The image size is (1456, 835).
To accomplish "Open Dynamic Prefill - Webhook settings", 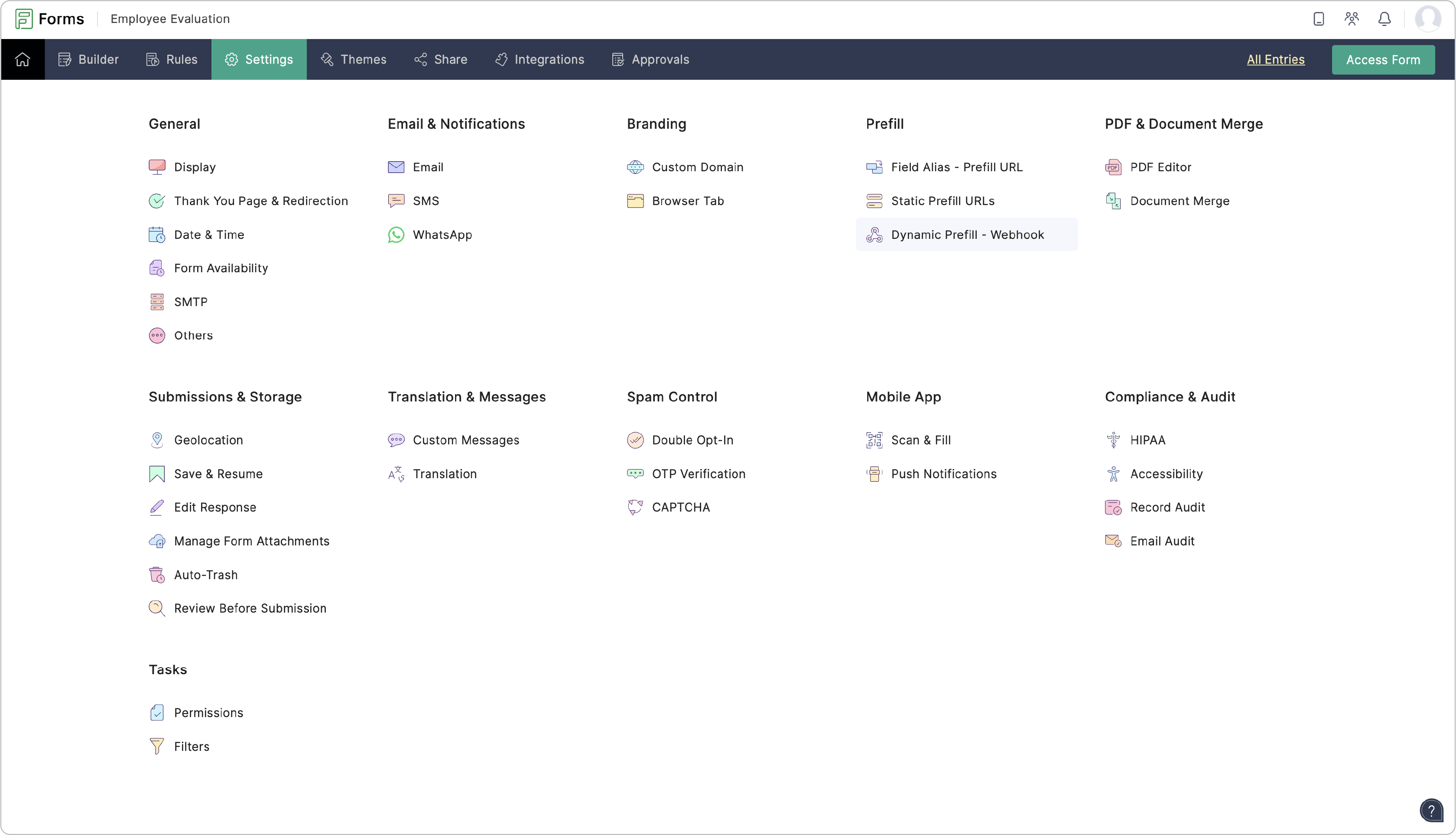I will tap(968, 235).
